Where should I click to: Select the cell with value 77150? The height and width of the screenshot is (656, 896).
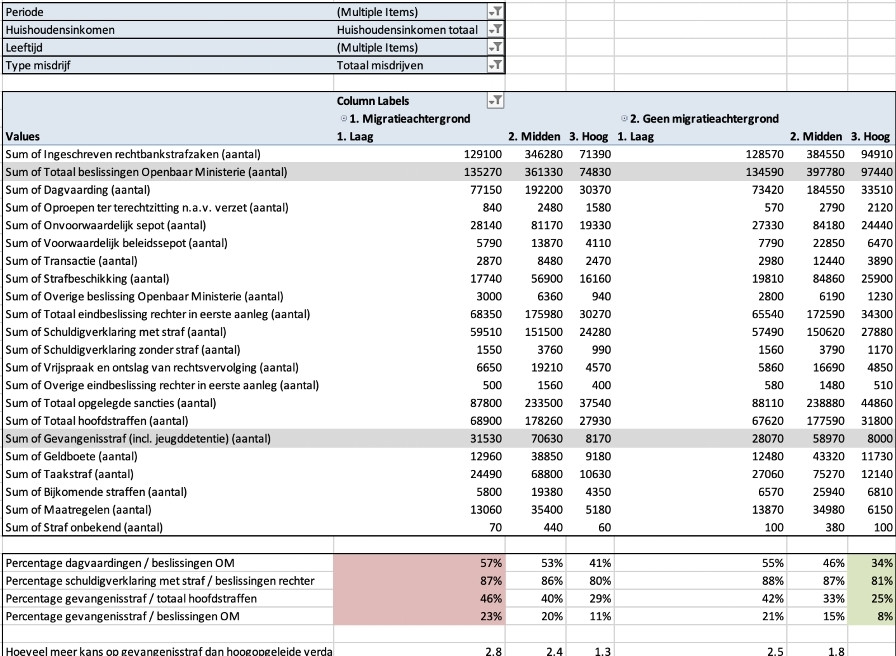419,189
